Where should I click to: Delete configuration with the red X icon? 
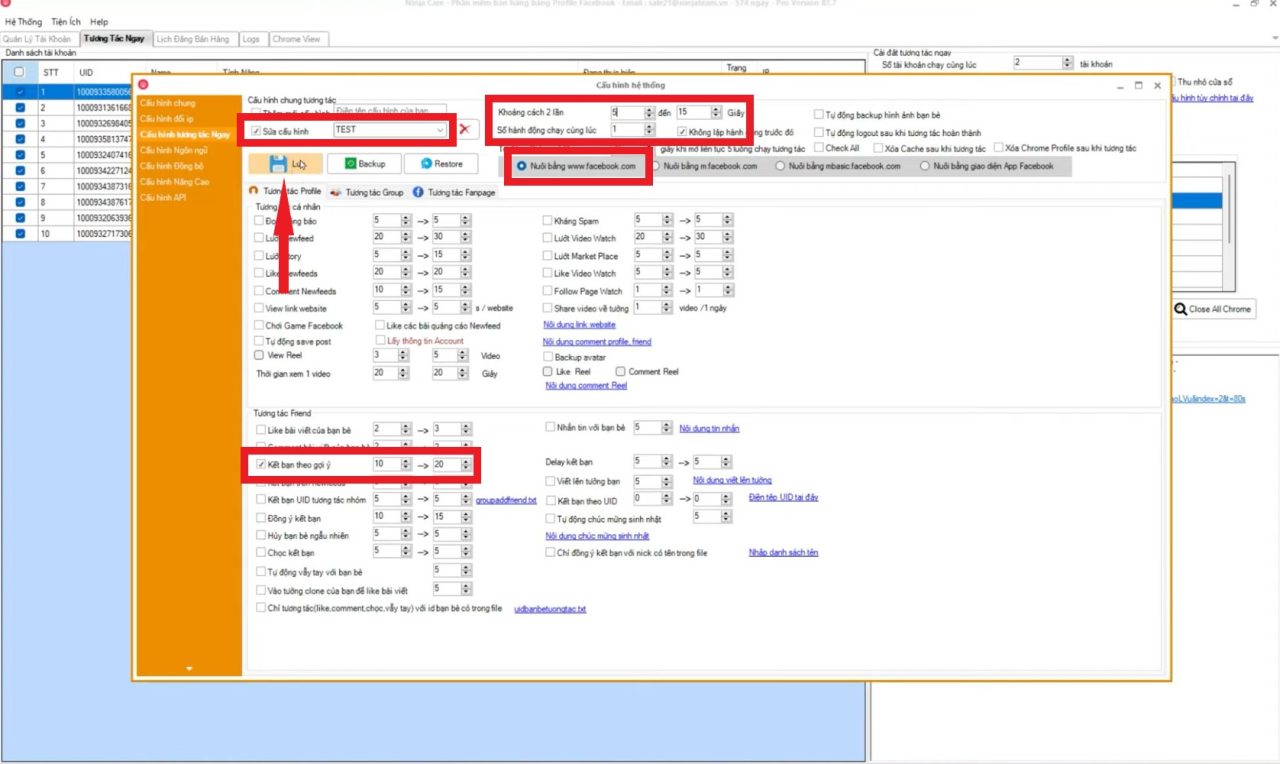(x=465, y=130)
